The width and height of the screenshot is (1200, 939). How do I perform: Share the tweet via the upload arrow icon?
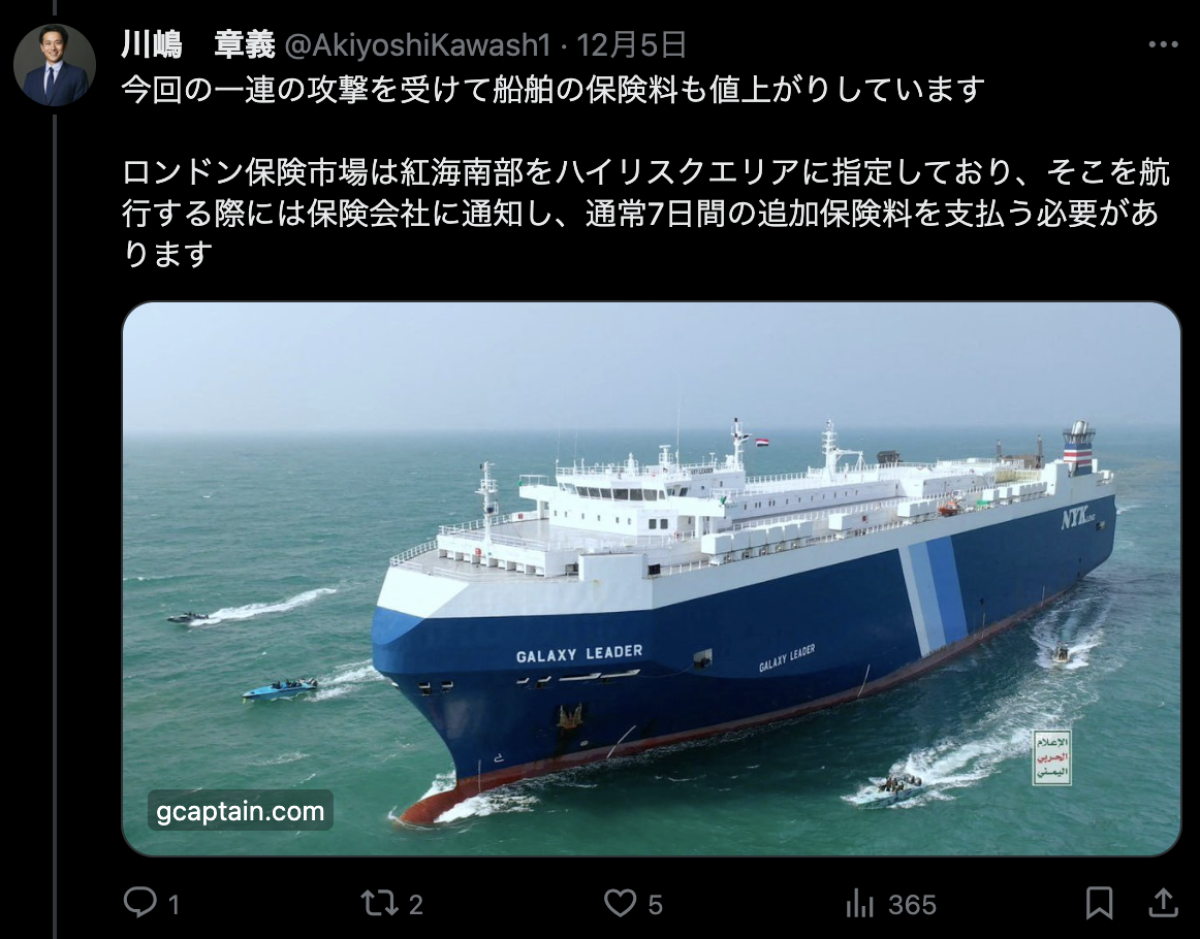pos(1163,903)
